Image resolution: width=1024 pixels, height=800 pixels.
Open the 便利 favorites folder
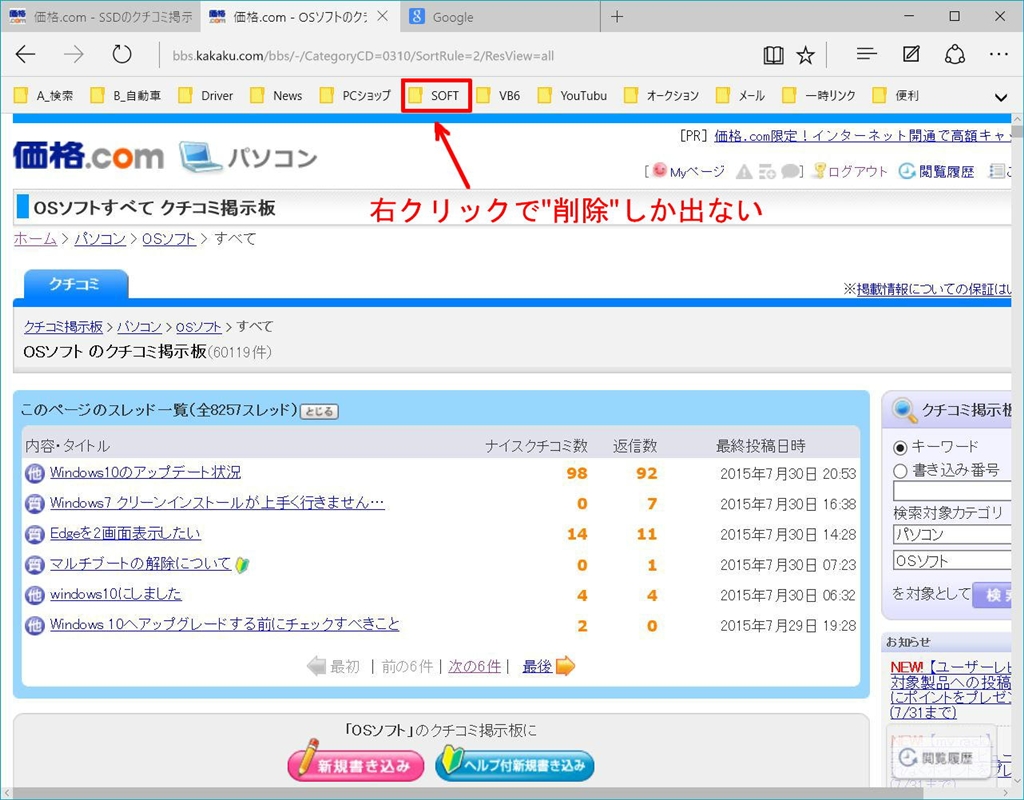pyautogui.click(x=896, y=96)
